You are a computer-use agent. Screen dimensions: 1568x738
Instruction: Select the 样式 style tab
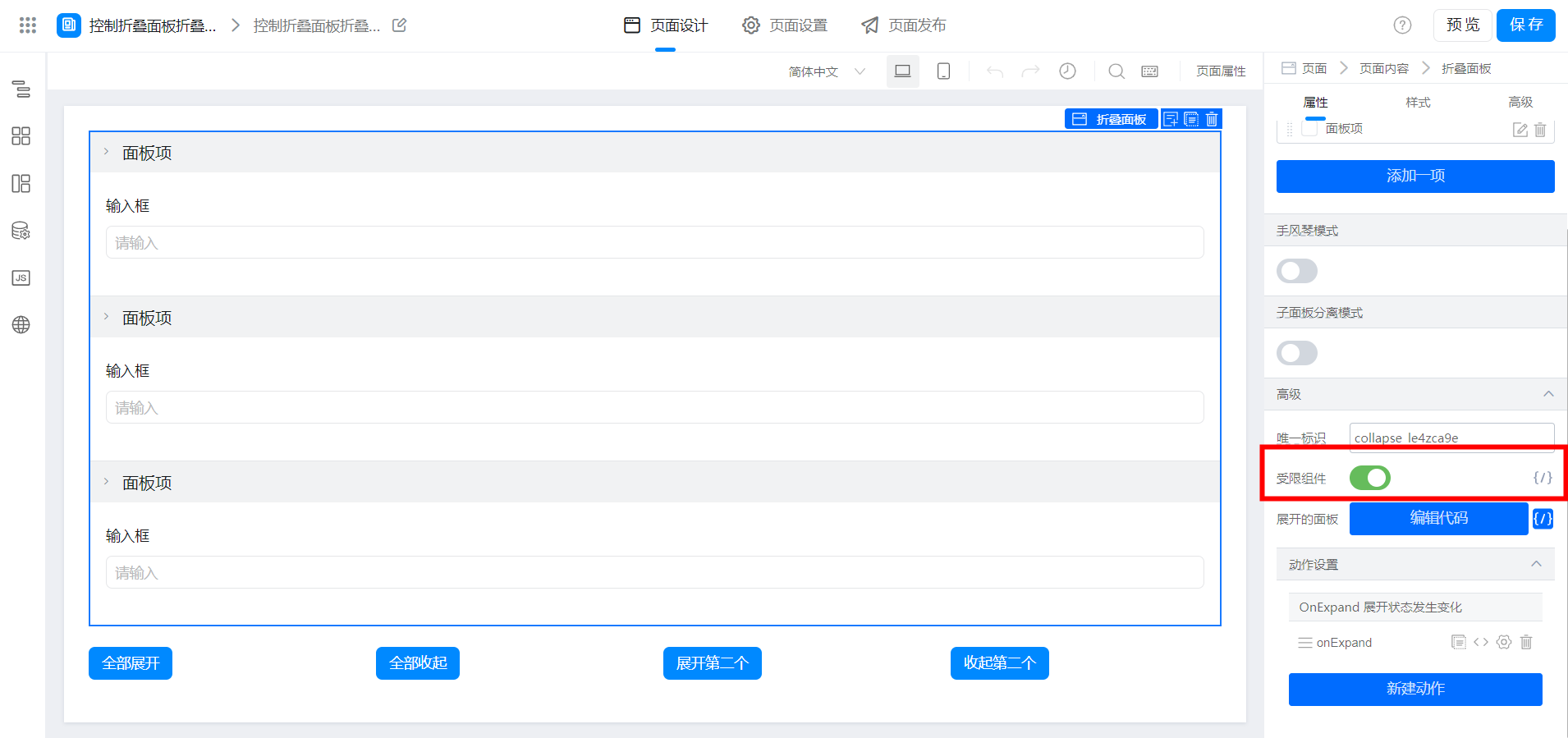point(1418,103)
